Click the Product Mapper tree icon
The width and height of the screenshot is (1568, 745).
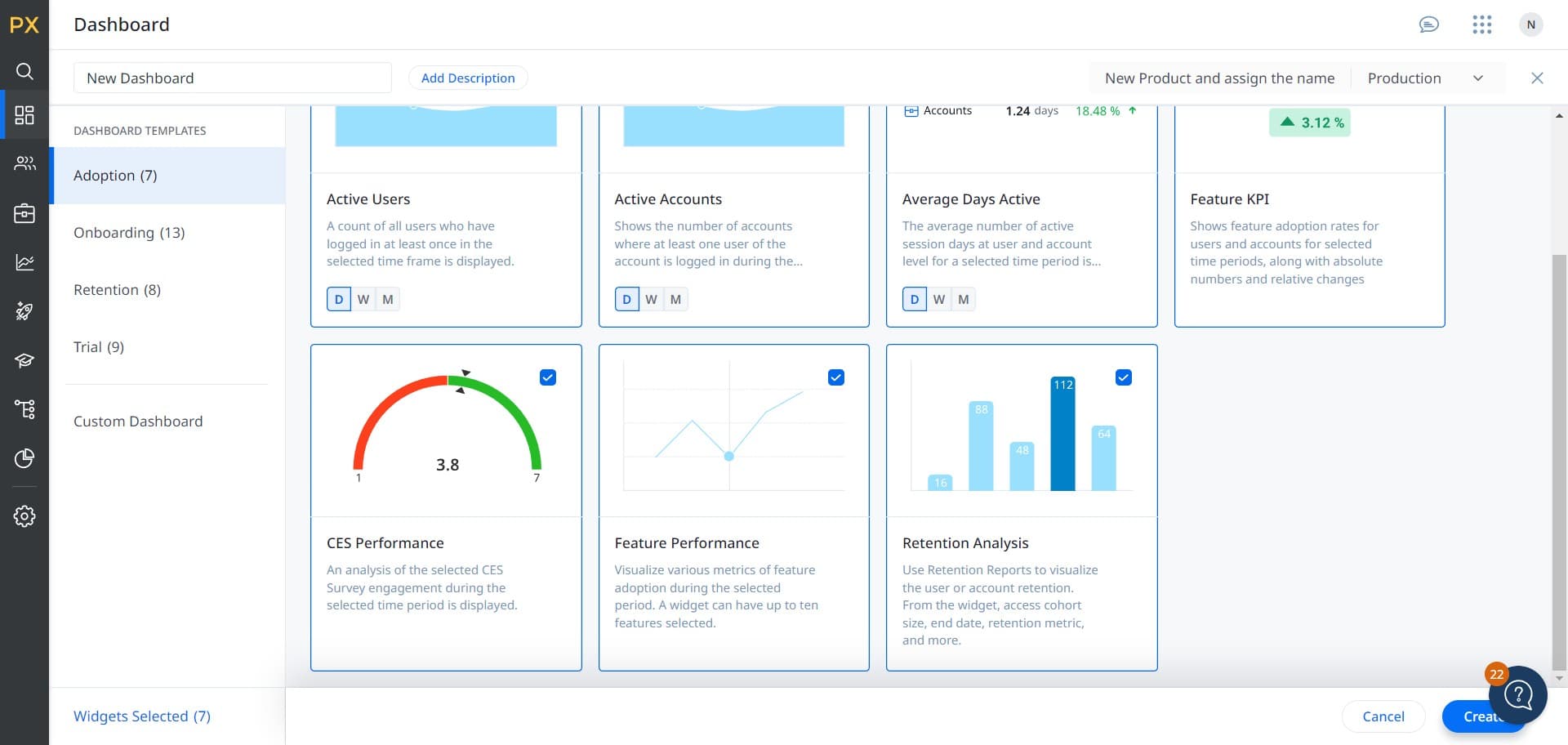click(24, 409)
